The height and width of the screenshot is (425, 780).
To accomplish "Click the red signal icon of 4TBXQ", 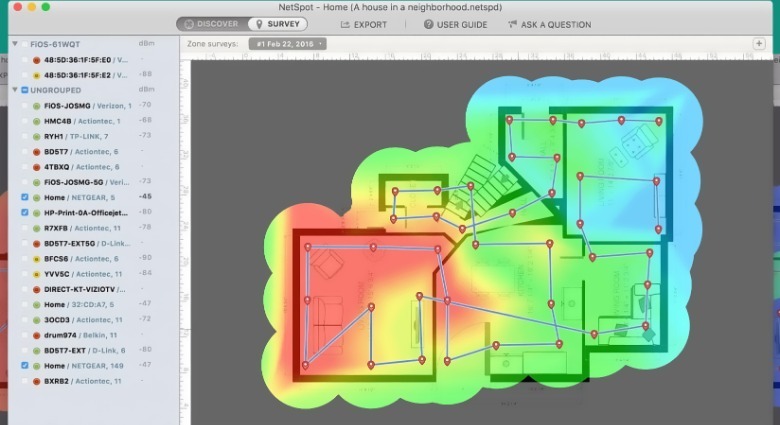I will tap(36, 167).
